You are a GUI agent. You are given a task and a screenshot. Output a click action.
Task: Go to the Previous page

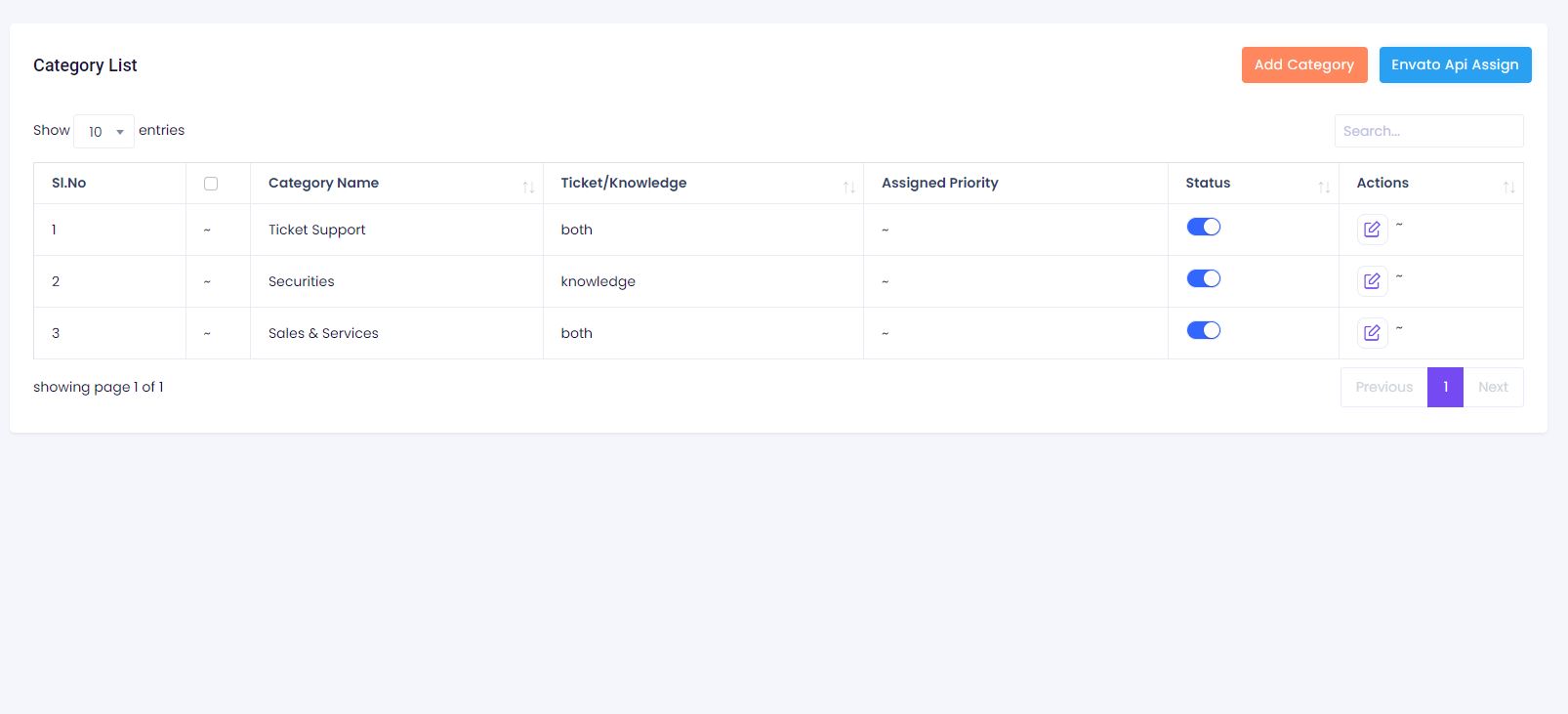point(1383,388)
